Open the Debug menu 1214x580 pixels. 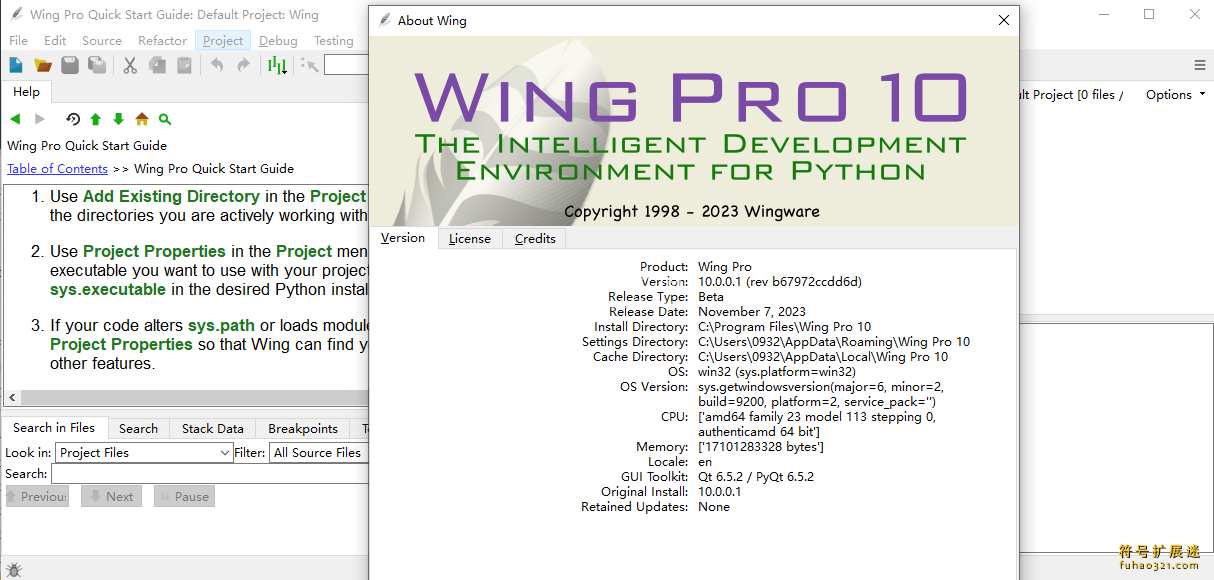(278, 41)
